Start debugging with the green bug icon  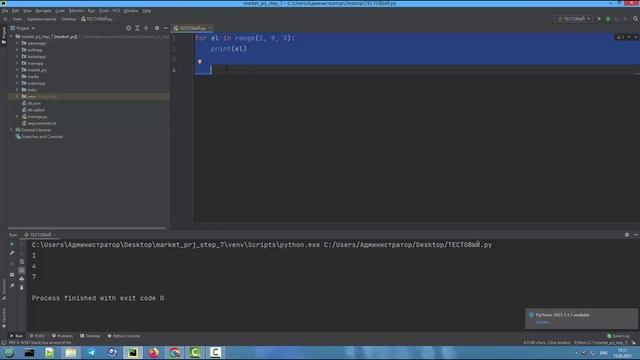(x=608, y=19)
